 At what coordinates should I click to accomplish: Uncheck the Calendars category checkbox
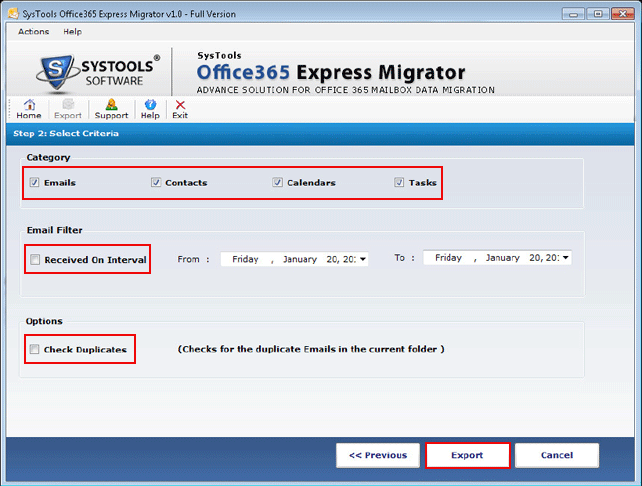[x=277, y=182]
